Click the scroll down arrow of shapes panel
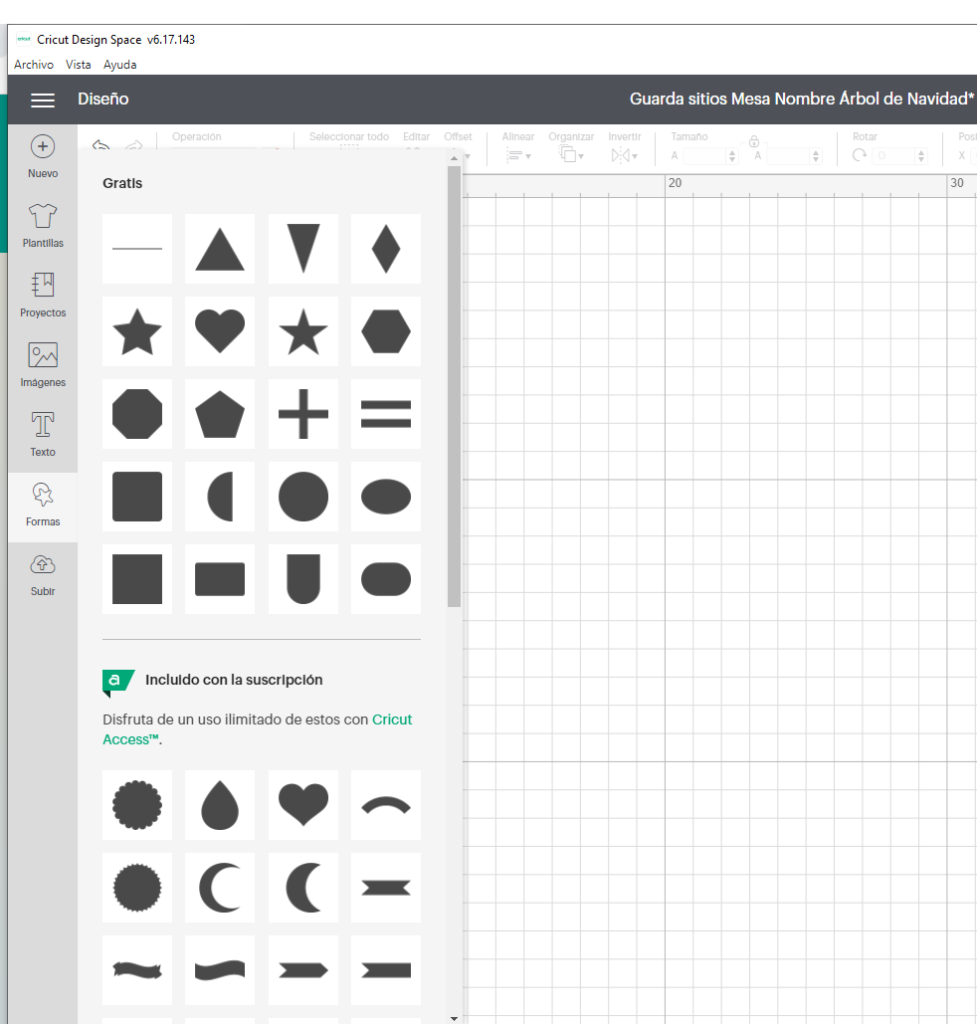Image resolution: width=977 pixels, height=1024 pixels. point(454,1017)
